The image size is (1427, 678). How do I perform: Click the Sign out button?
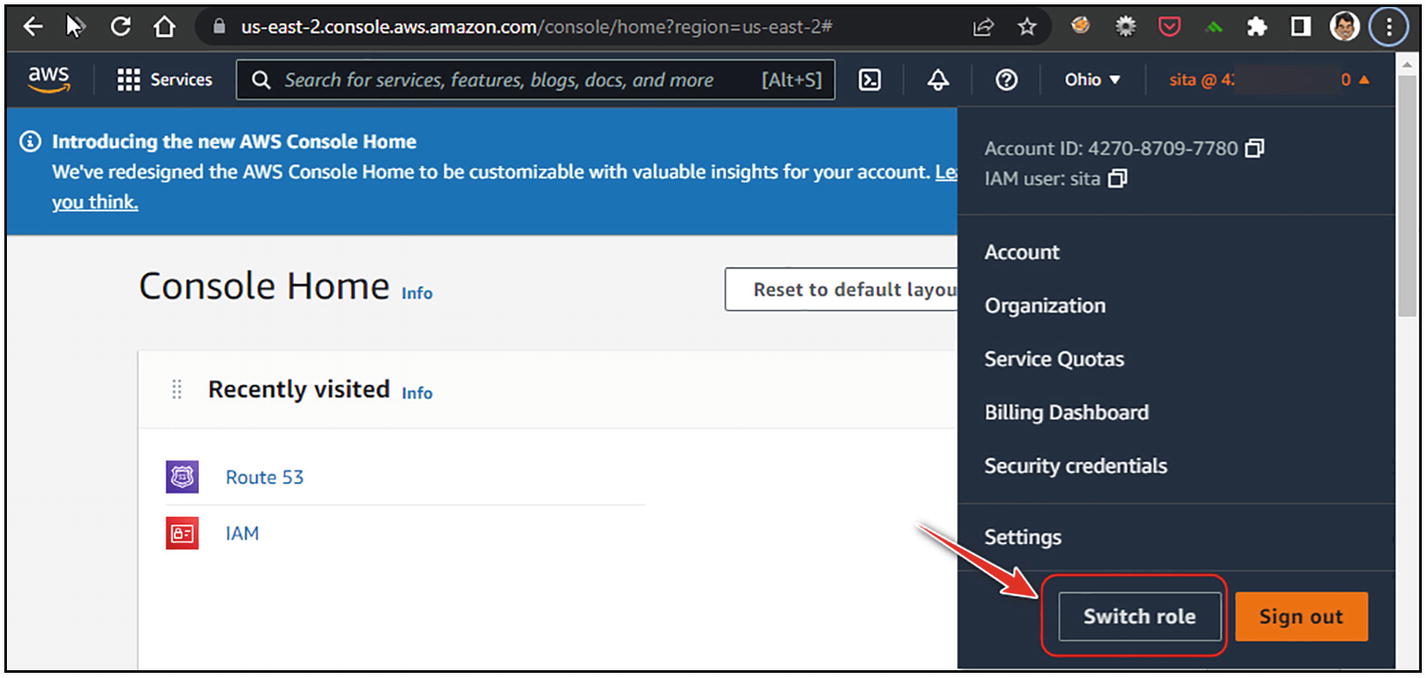(1301, 617)
